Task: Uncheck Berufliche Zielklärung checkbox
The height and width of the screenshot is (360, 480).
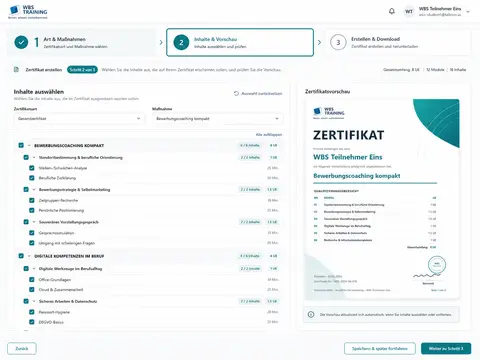Action: pyautogui.click(x=32, y=178)
